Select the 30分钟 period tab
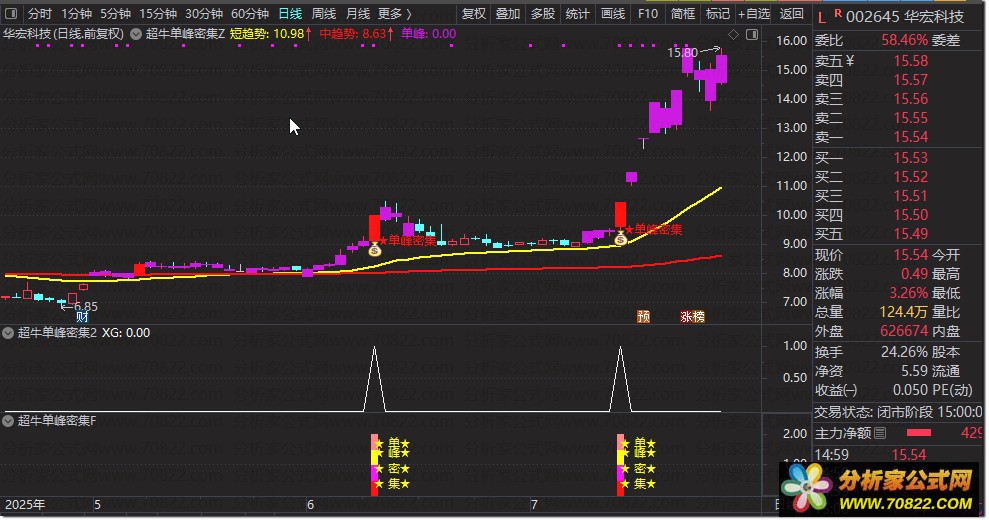This screenshot has width=989, height=520. click(x=204, y=13)
